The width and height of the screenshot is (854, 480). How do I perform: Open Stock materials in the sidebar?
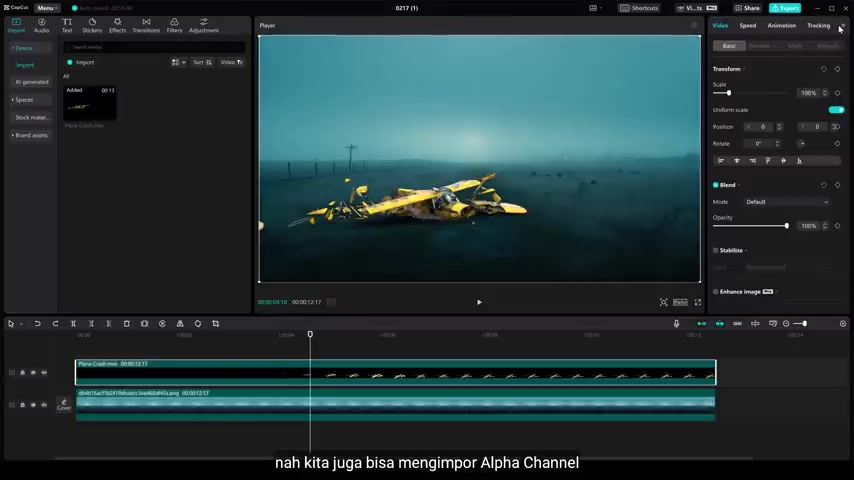tap(32, 118)
